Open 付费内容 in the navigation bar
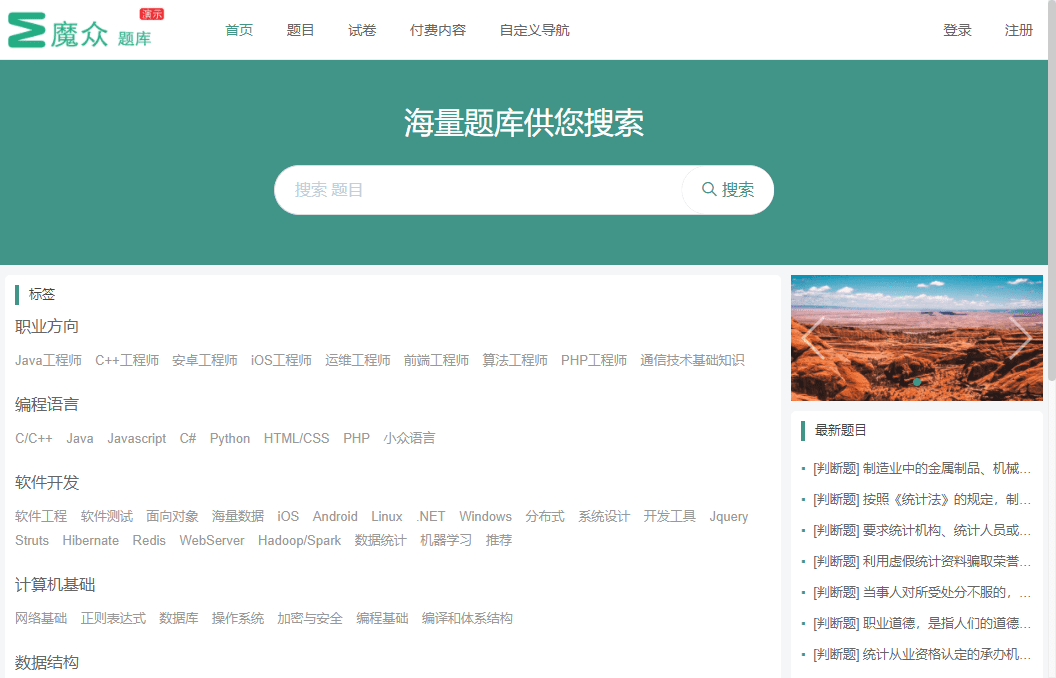 click(x=438, y=30)
